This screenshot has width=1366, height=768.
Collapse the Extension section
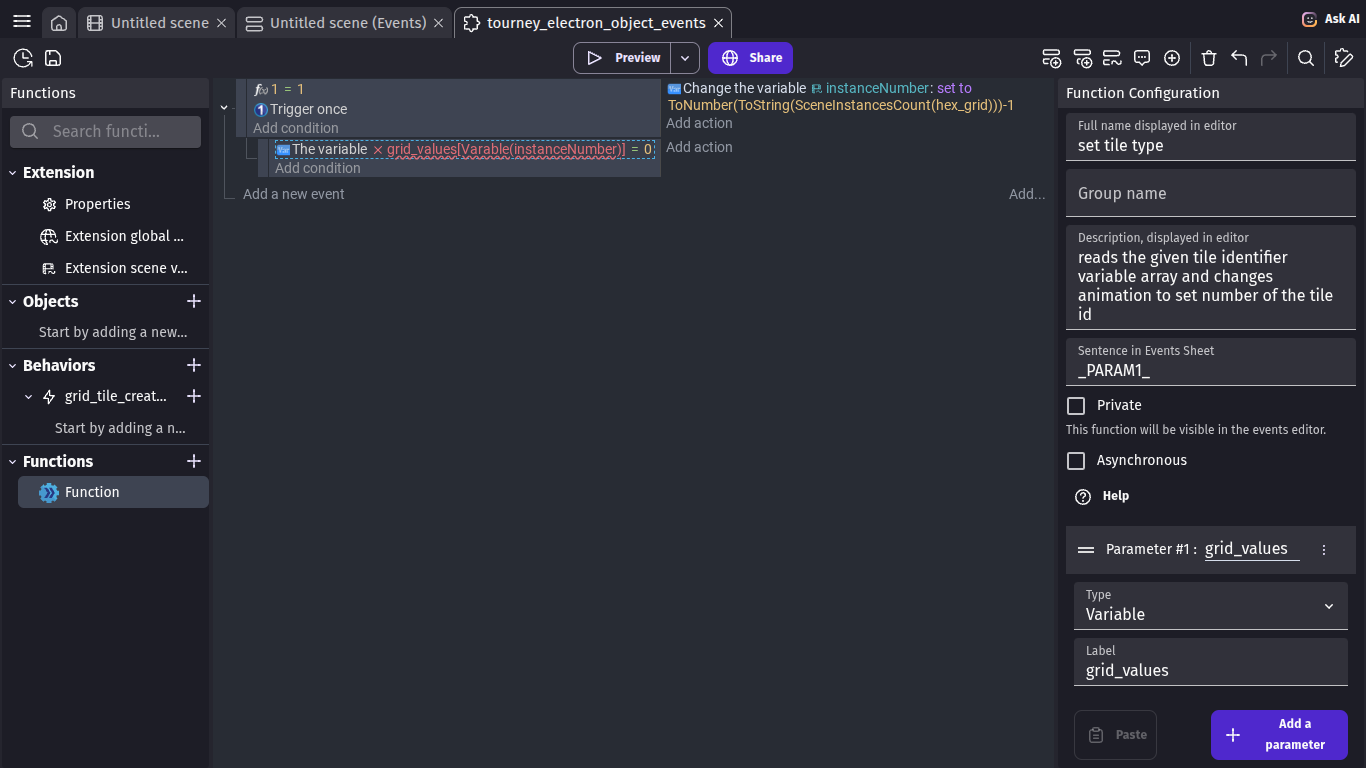pyautogui.click(x=13, y=173)
